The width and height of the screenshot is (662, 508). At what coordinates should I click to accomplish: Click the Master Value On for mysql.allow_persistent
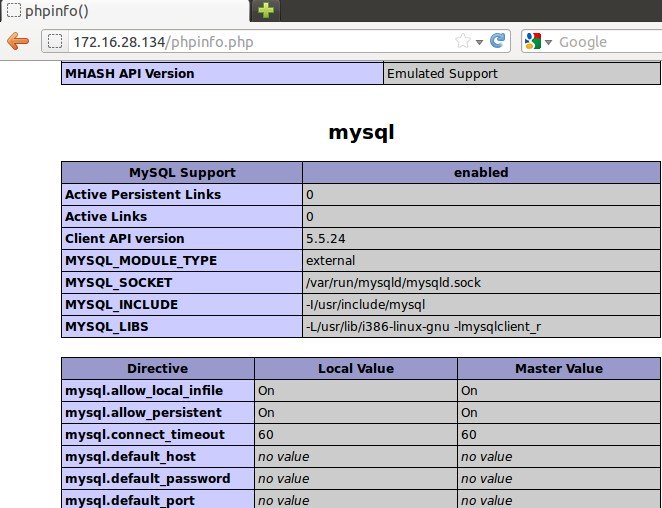tap(469, 413)
